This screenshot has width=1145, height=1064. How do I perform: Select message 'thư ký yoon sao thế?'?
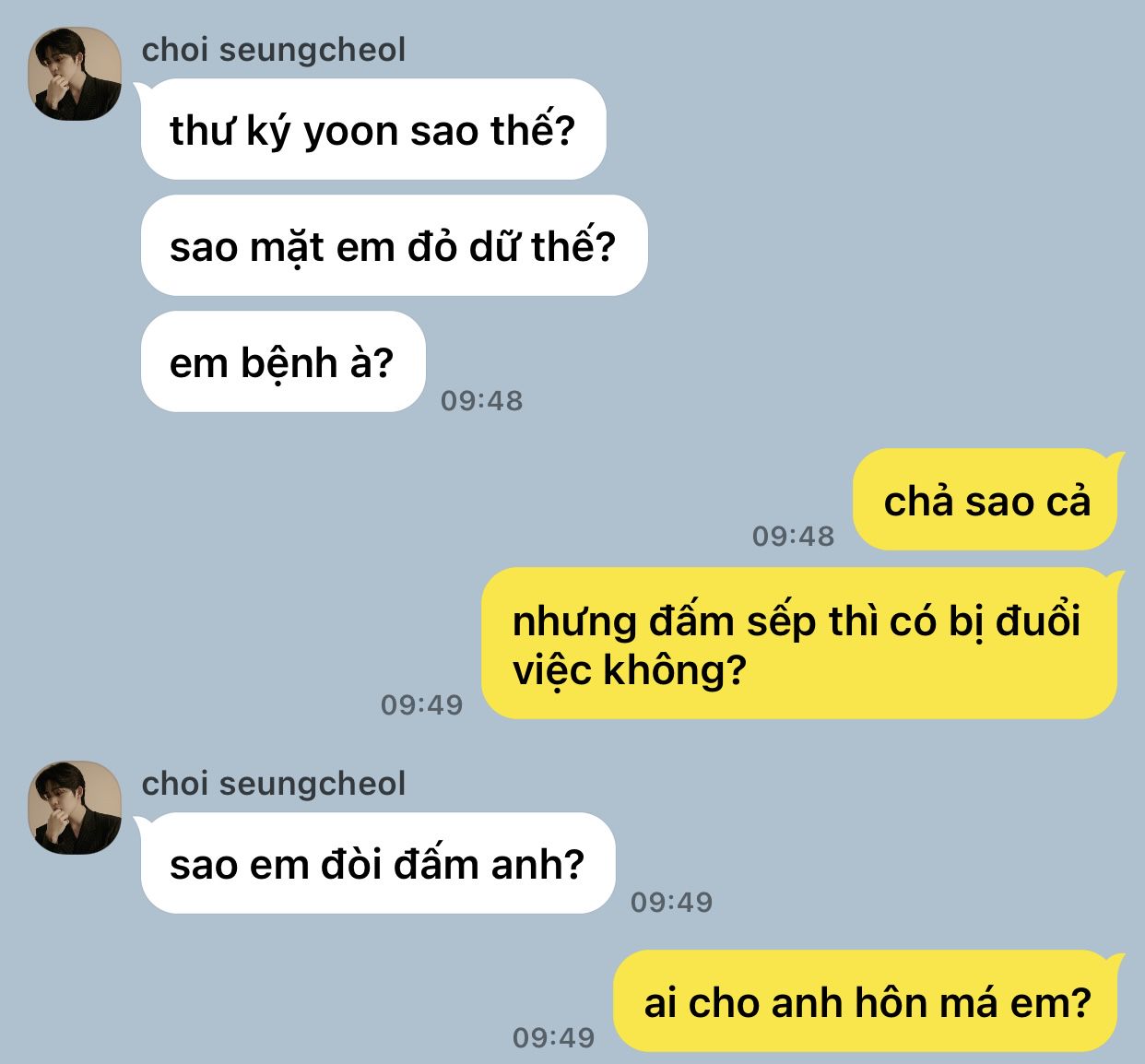pos(373,129)
